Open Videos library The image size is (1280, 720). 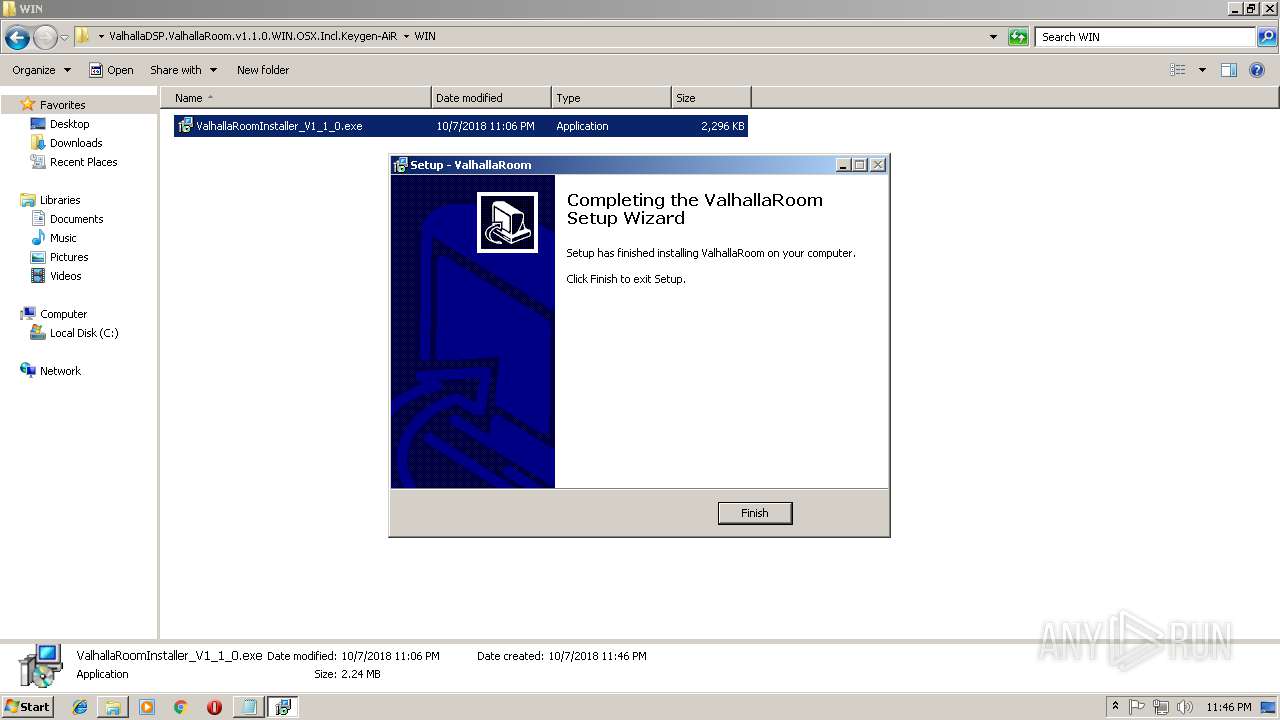65,276
